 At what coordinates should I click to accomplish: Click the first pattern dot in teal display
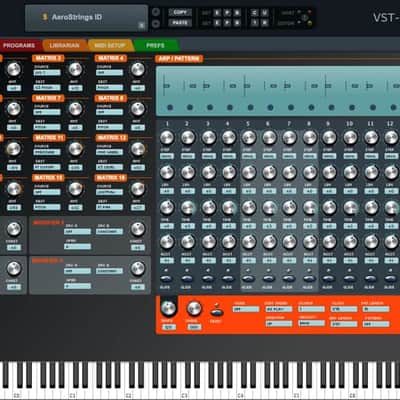(170, 107)
